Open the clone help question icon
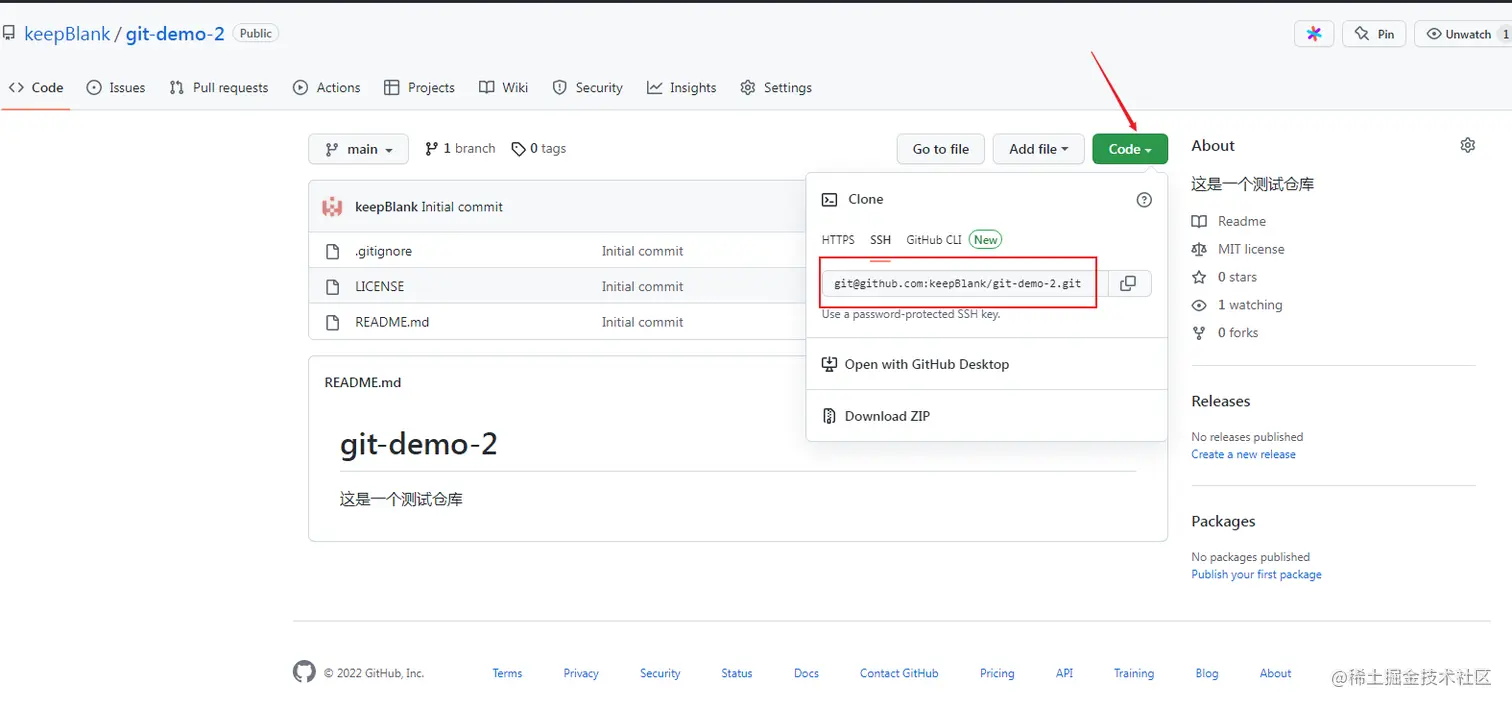 click(1144, 200)
